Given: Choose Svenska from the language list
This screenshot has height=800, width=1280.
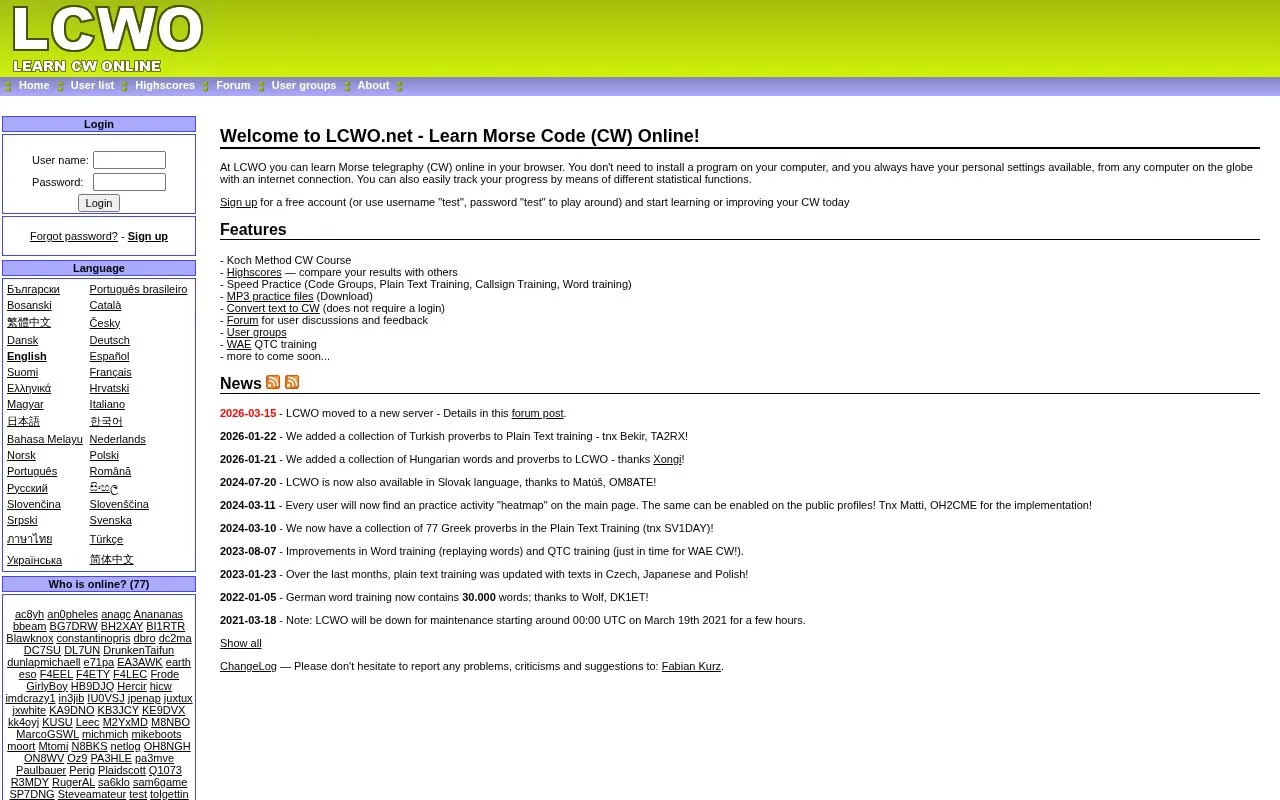Looking at the screenshot, I should (111, 520).
